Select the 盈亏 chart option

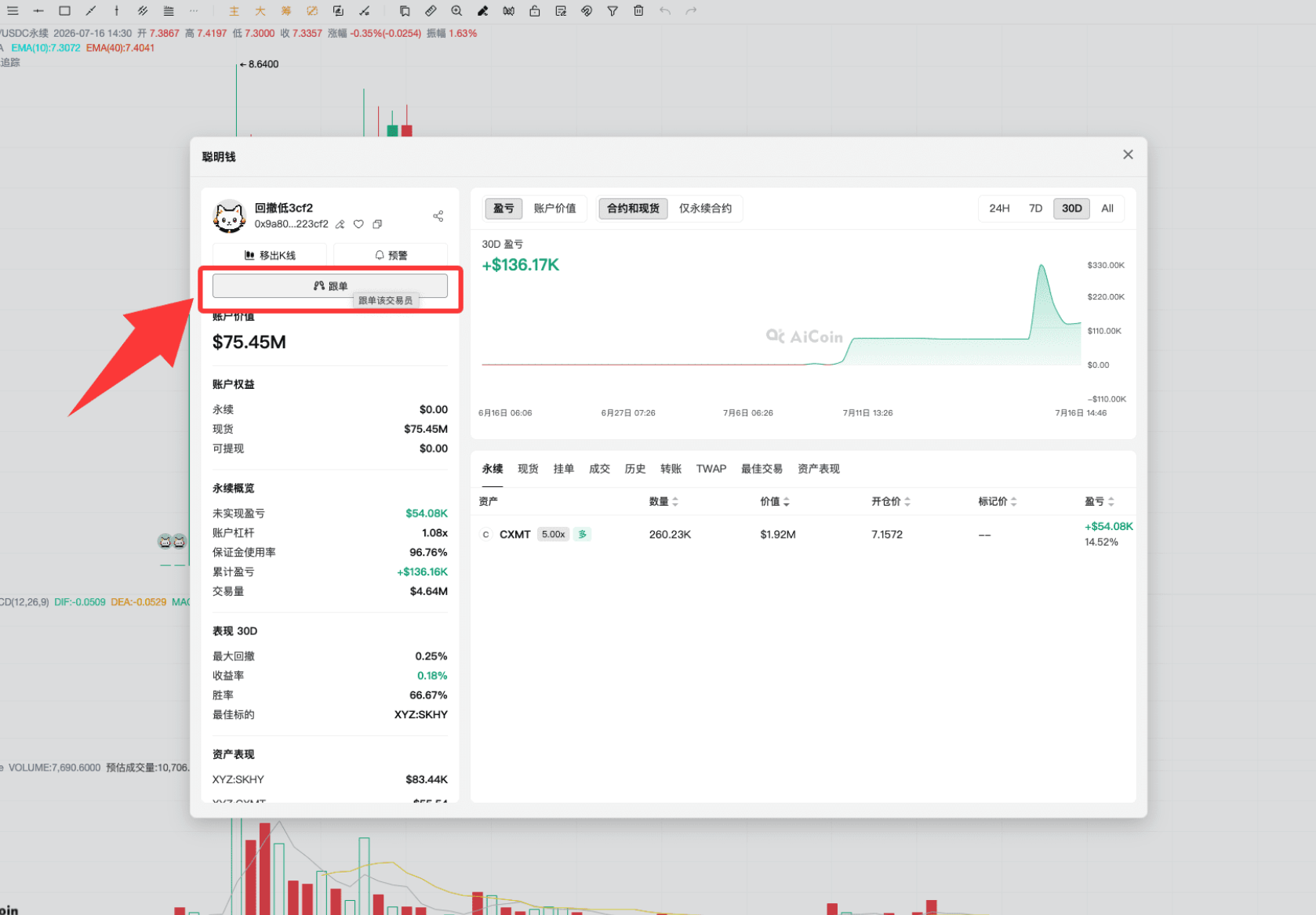click(503, 209)
